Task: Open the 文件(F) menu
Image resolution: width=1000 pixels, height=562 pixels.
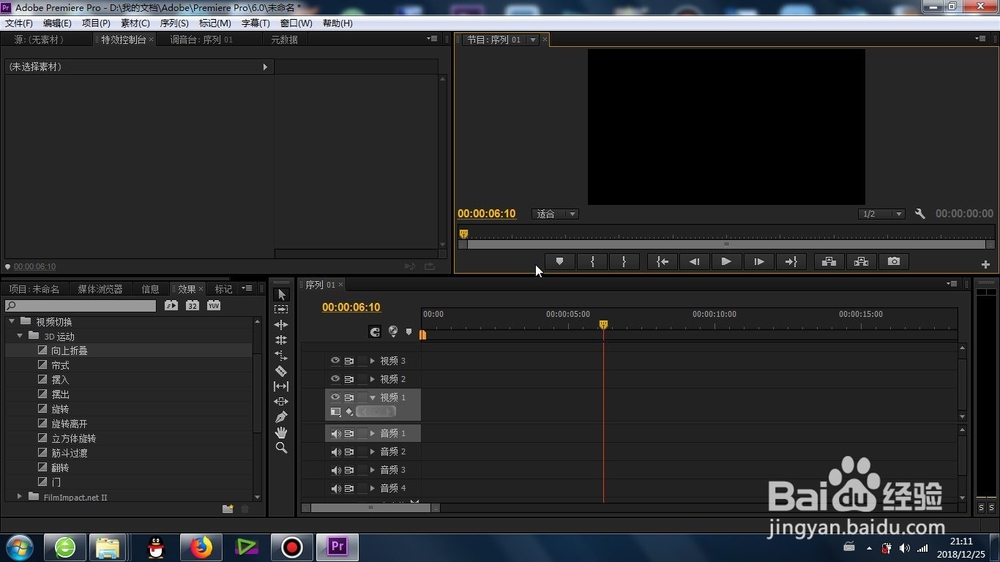Action: click(x=19, y=23)
